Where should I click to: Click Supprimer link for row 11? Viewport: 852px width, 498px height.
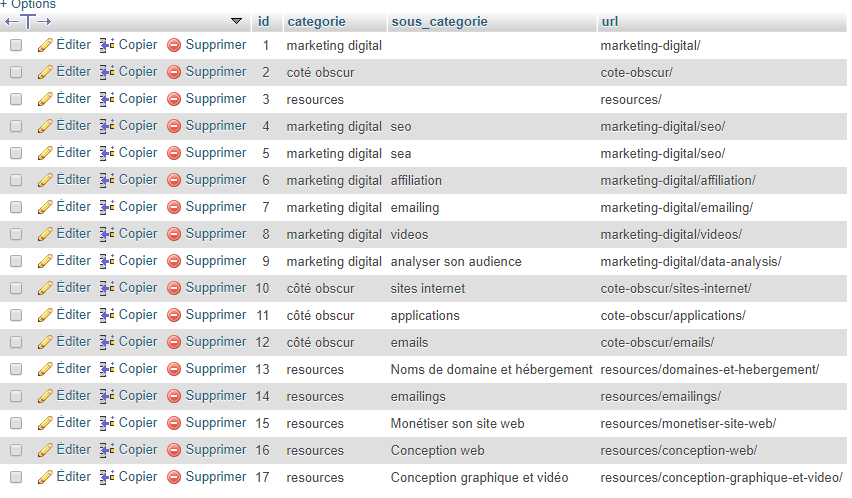[x=215, y=315]
